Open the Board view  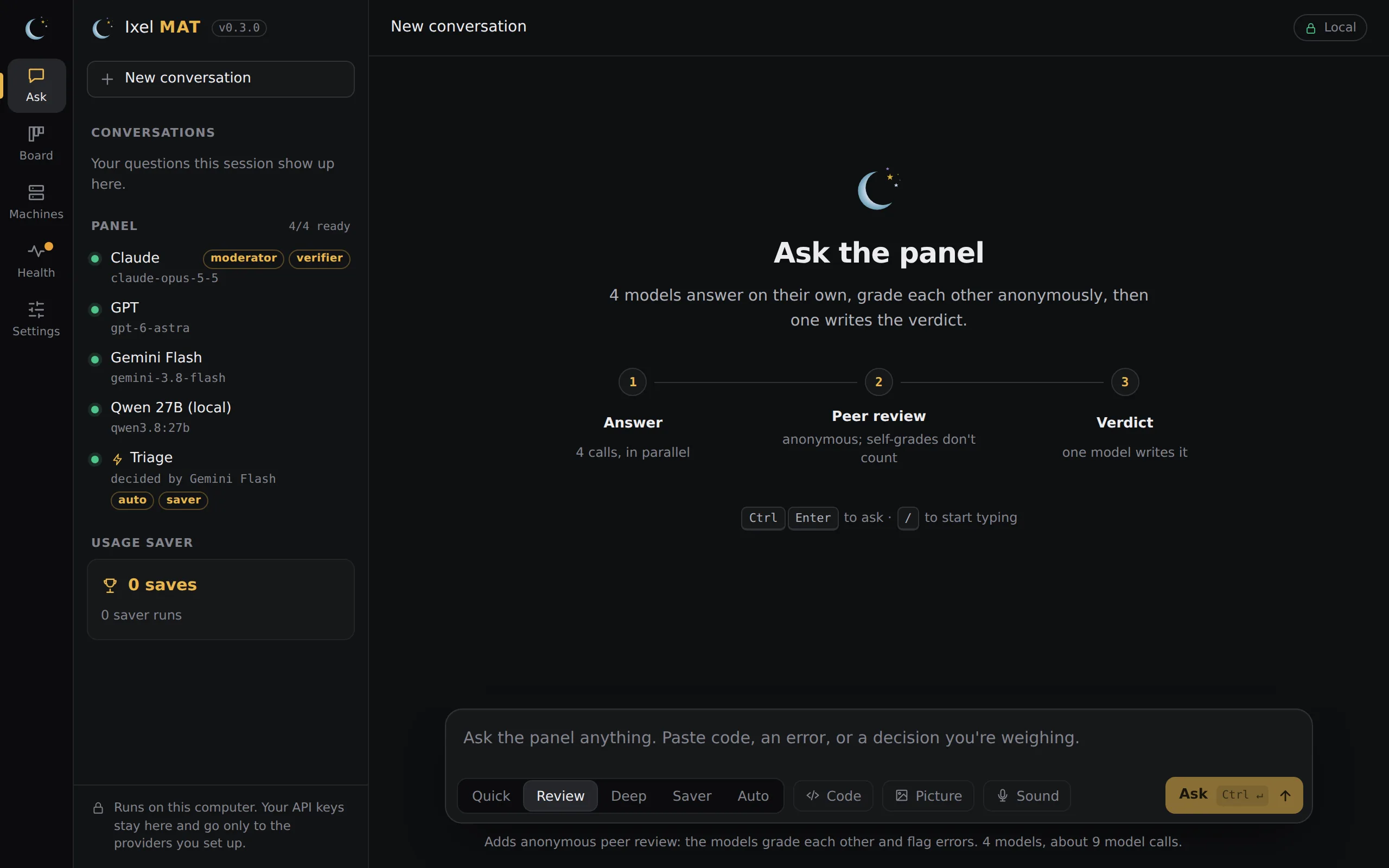[x=36, y=144]
